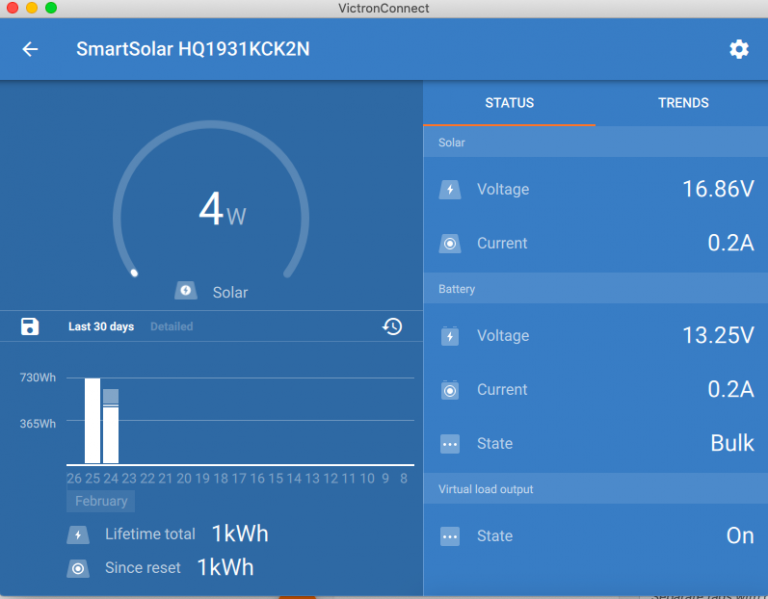Click day 8 on chart axis
Viewport: 768px width, 599px height.
(x=404, y=479)
